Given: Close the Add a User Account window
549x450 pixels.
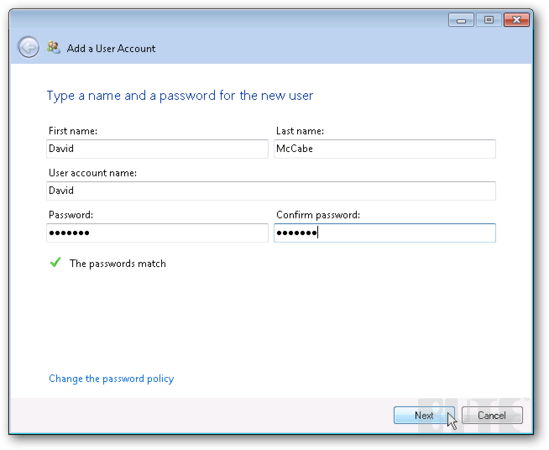Looking at the screenshot, I should (x=516, y=20).
